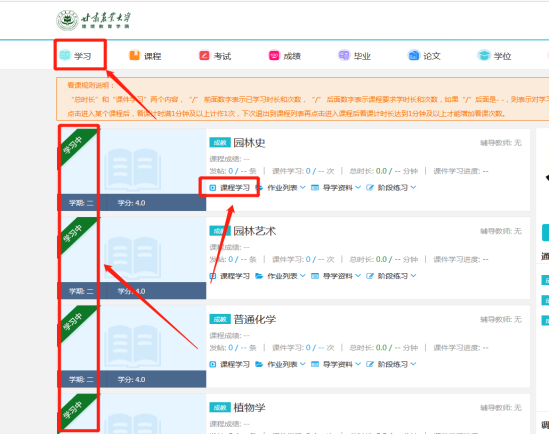Screen dimensions: 550x434
Task: Click the 成教 badge next to 园林艺术
Action: pyautogui.click(x=220, y=231)
